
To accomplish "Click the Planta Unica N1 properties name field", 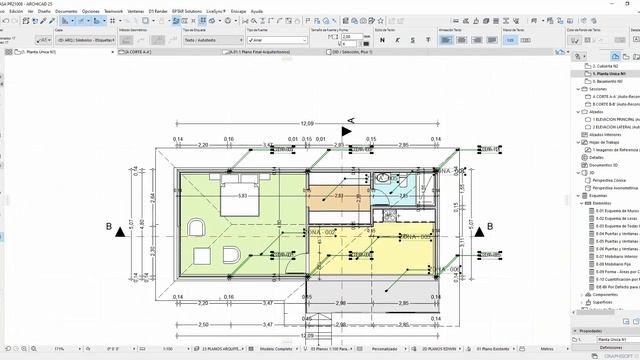I will coord(618,340).
